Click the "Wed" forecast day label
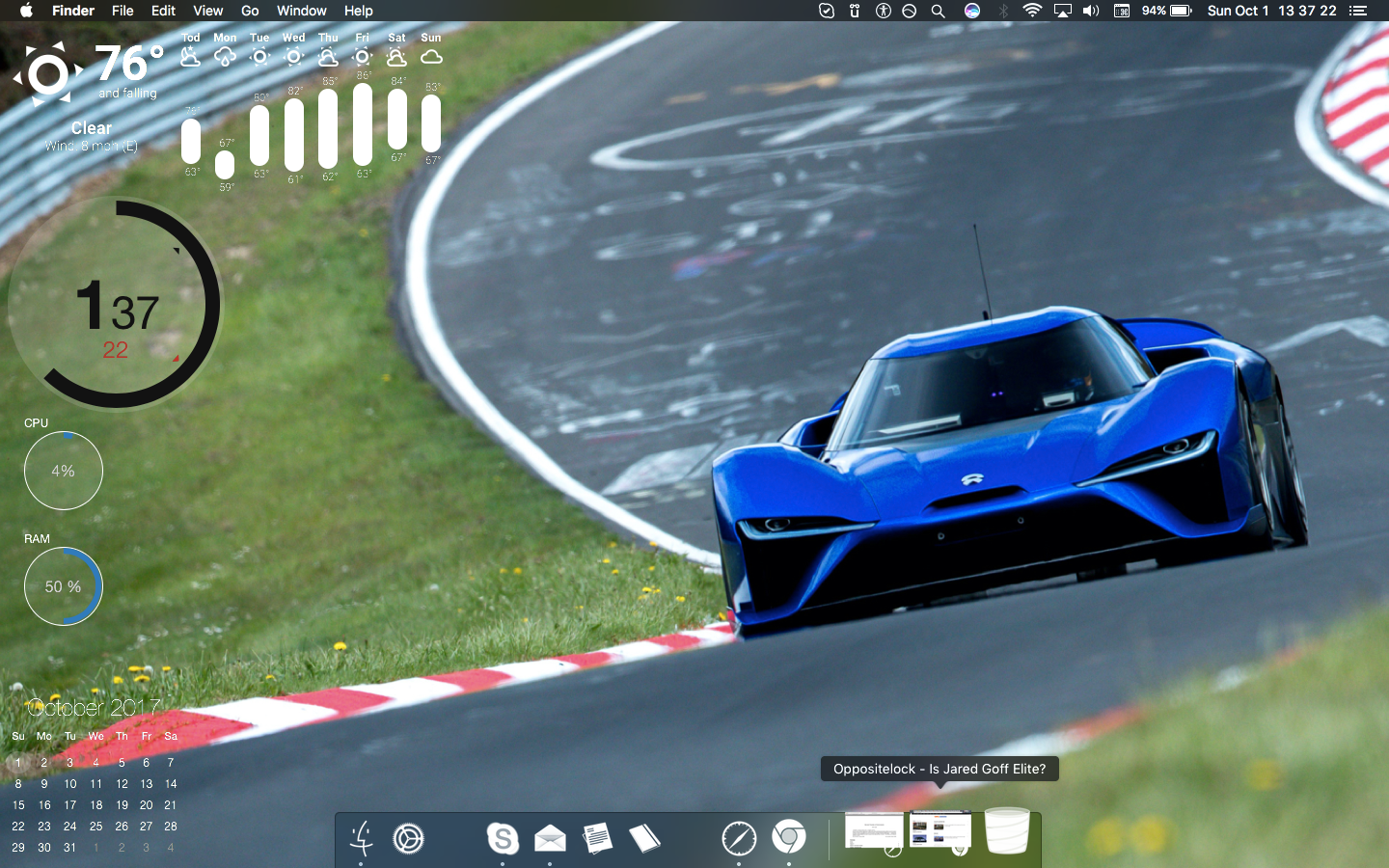 pos(293,38)
